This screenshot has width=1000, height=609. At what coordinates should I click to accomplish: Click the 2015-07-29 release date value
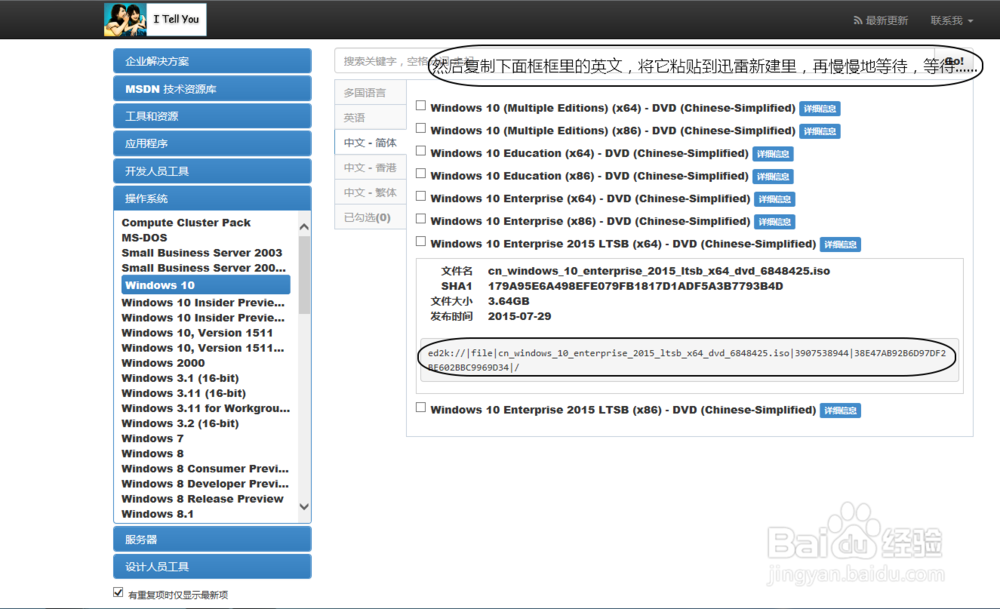point(519,316)
